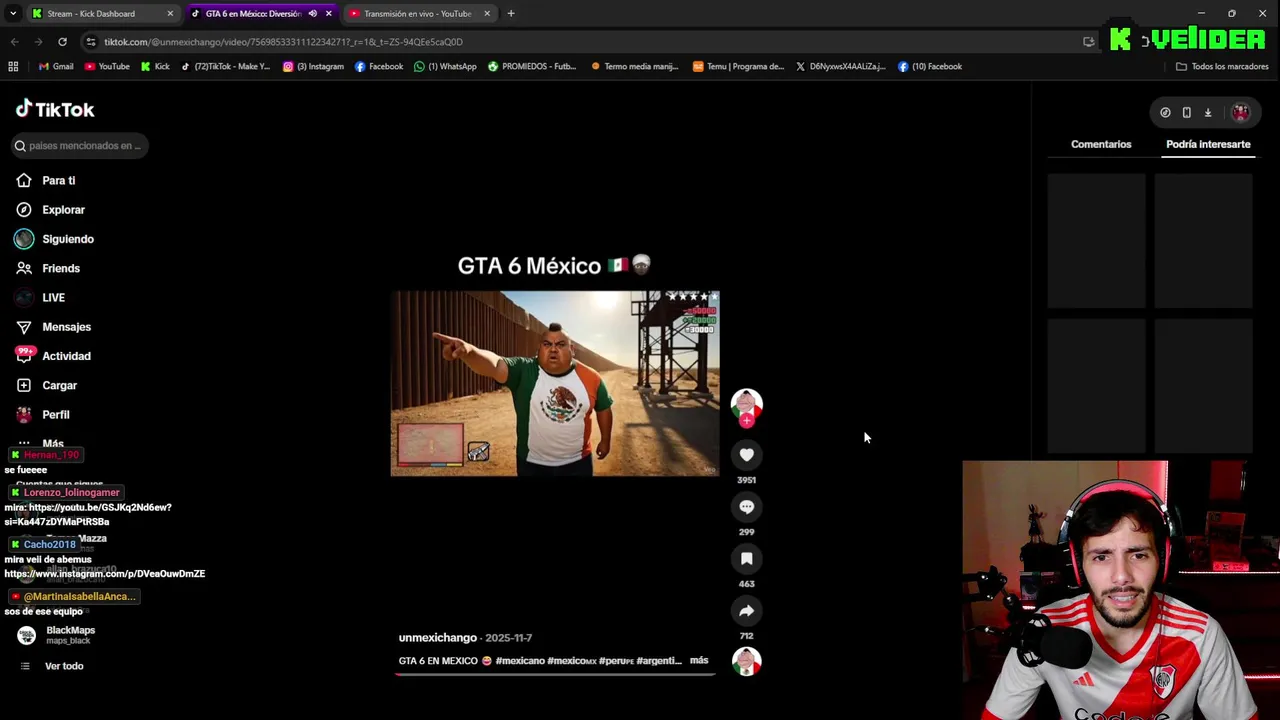Click the spinning sound disc avatar
This screenshot has height=720, width=1280.
pyautogui.click(x=746, y=661)
